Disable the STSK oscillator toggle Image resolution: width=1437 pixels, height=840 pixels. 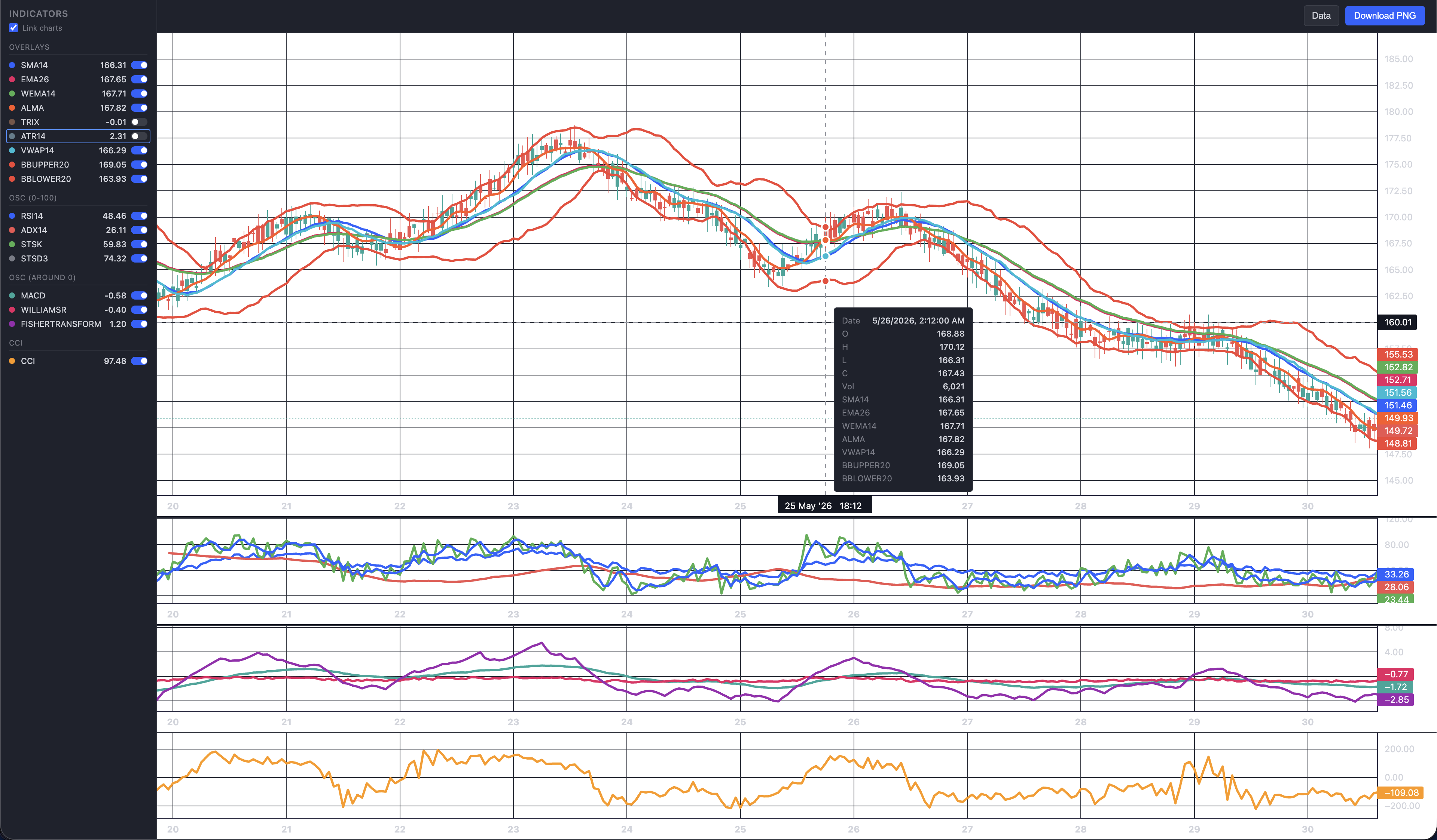tap(139, 245)
